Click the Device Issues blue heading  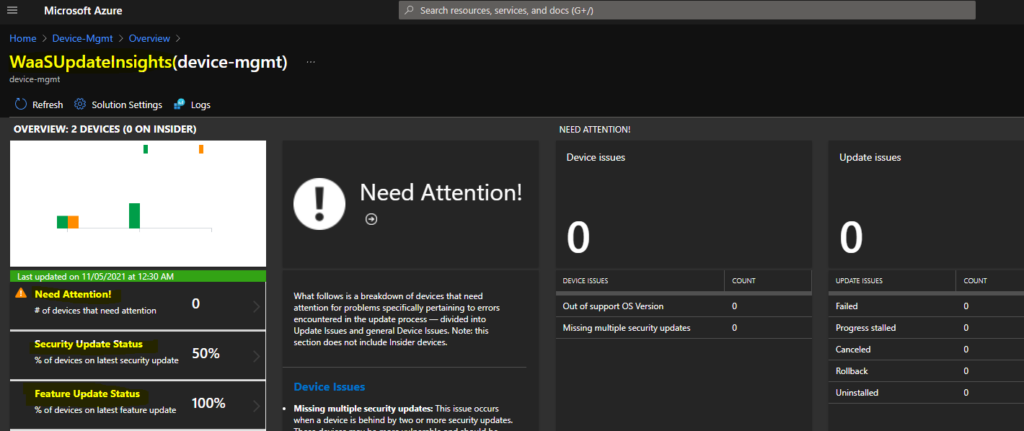pos(329,387)
